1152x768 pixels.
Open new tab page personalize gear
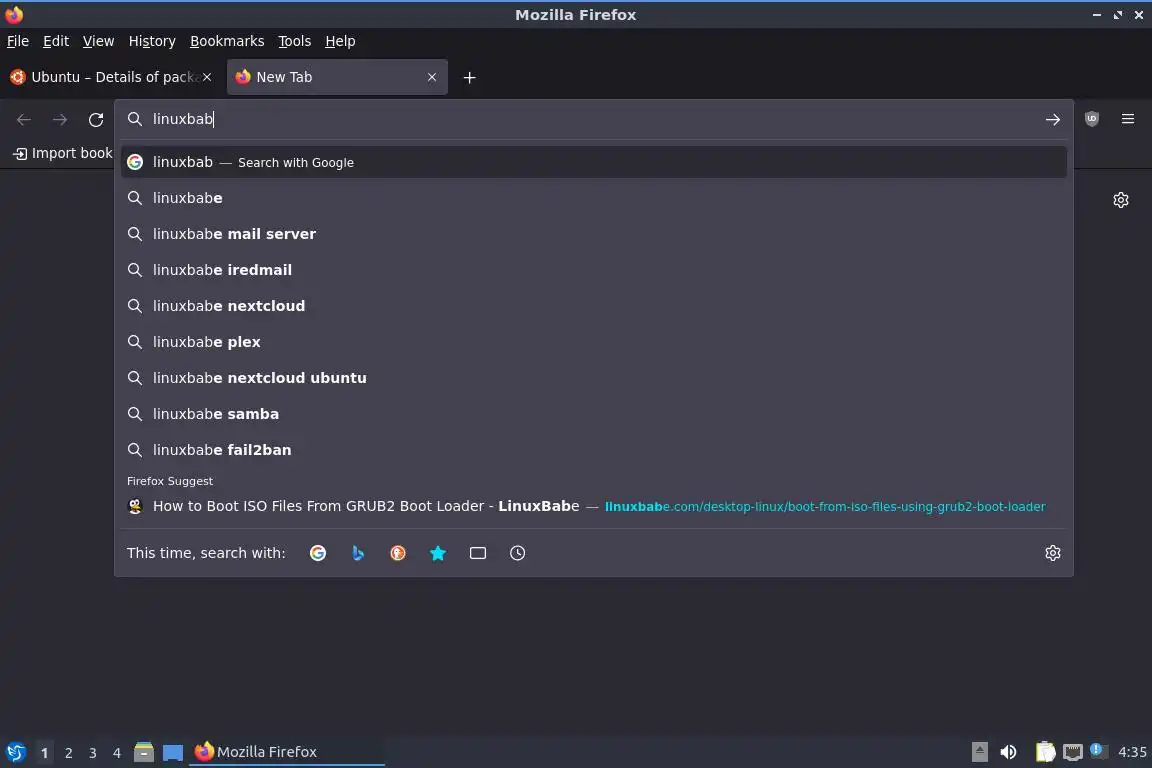tap(1120, 200)
